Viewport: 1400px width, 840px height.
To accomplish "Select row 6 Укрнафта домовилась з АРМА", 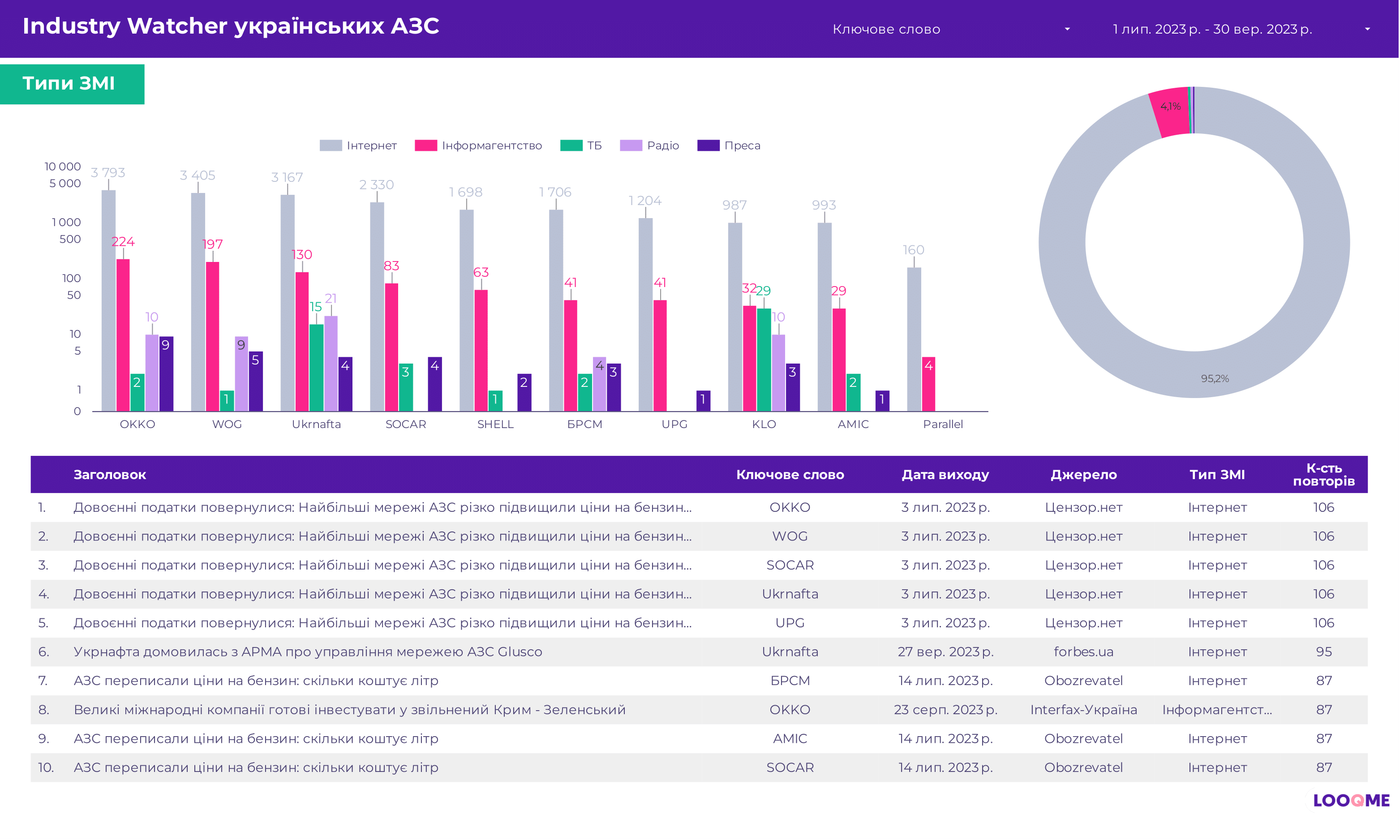I will click(x=307, y=651).
